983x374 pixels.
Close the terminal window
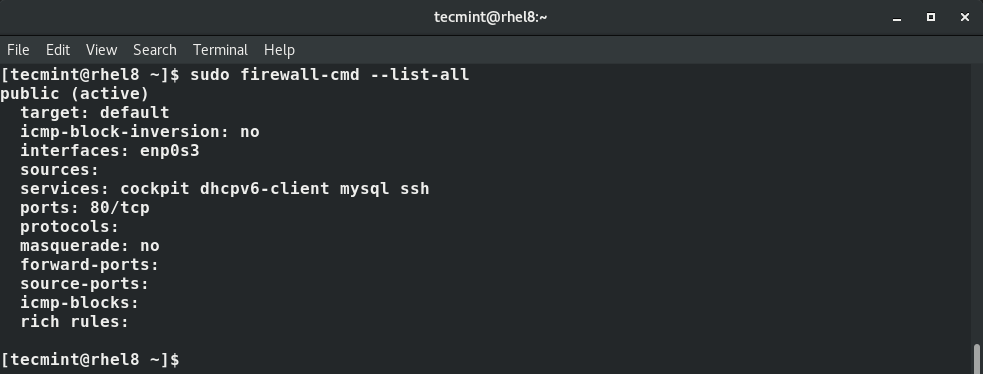pos(965,18)
